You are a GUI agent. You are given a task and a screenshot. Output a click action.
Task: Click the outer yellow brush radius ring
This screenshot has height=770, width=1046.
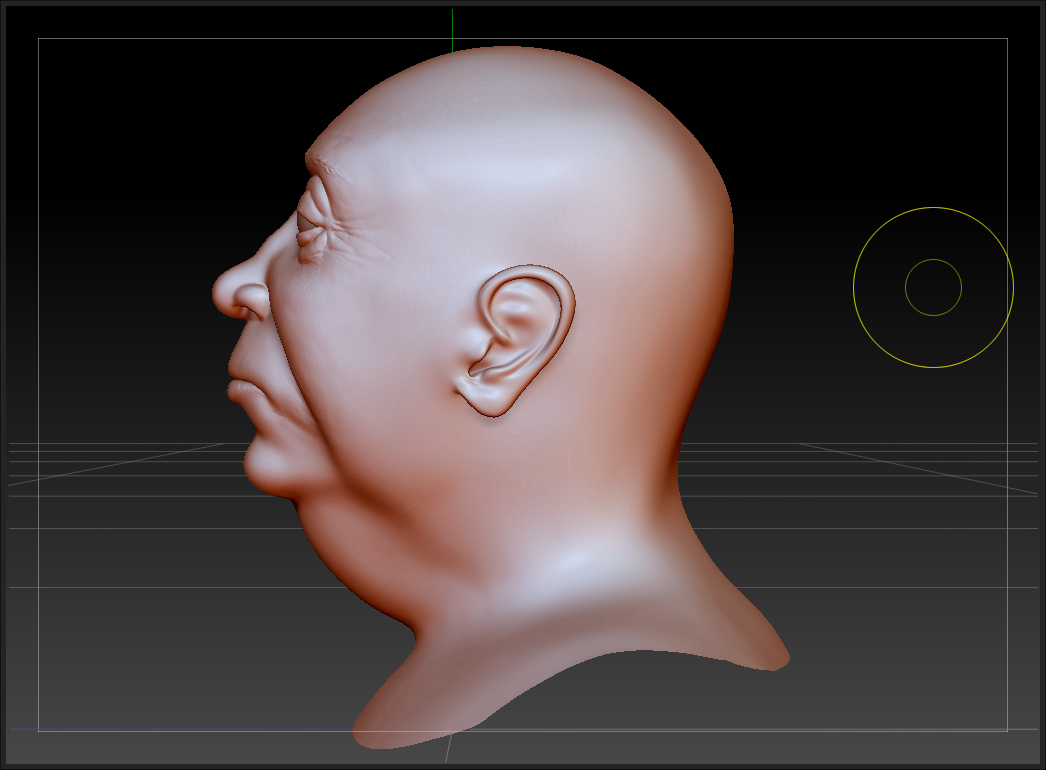tap(854, 288)
